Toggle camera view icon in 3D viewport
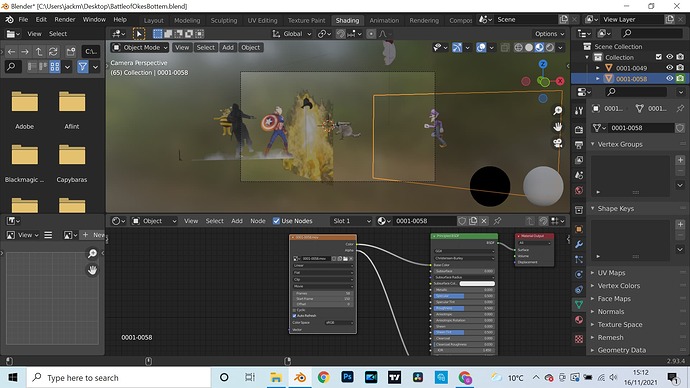The height and width of the screenshot is (388, 690). [558, 143]
